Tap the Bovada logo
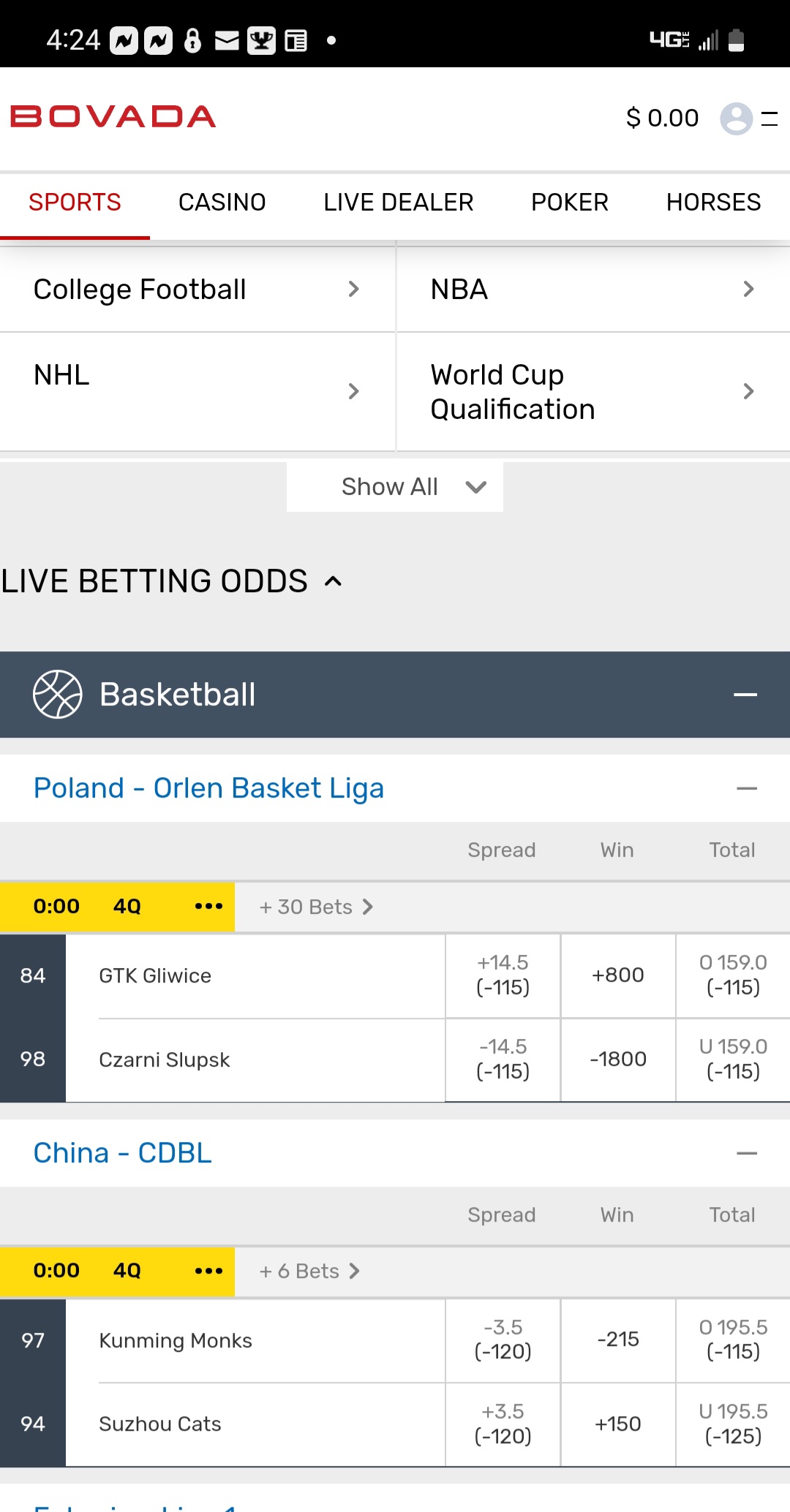This screenshot has width=790, height=1512. click(113, 117)
